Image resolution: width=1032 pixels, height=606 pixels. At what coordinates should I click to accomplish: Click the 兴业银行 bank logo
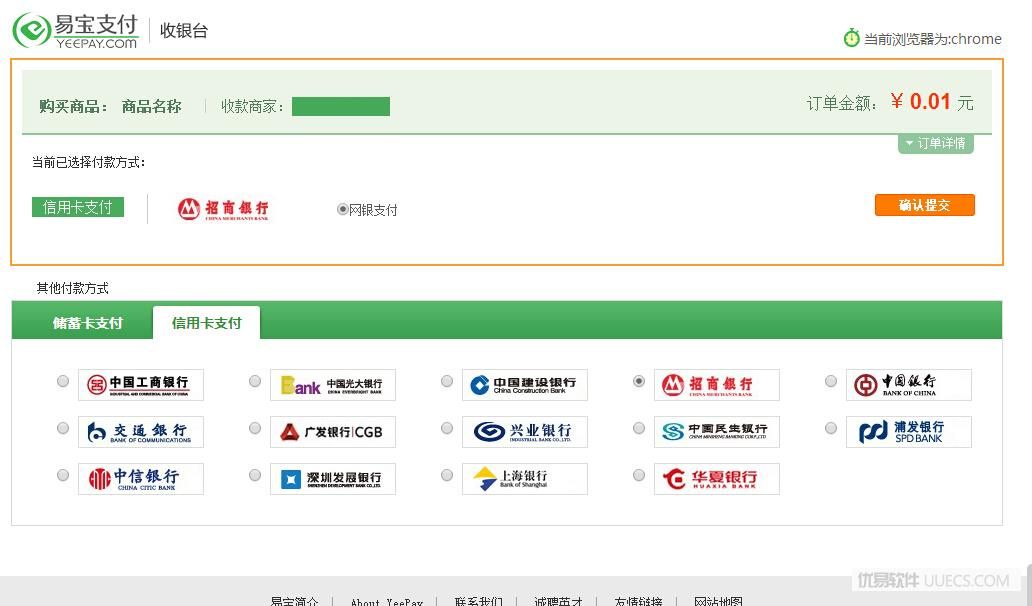pyautogui.click(x=525, y=432)
